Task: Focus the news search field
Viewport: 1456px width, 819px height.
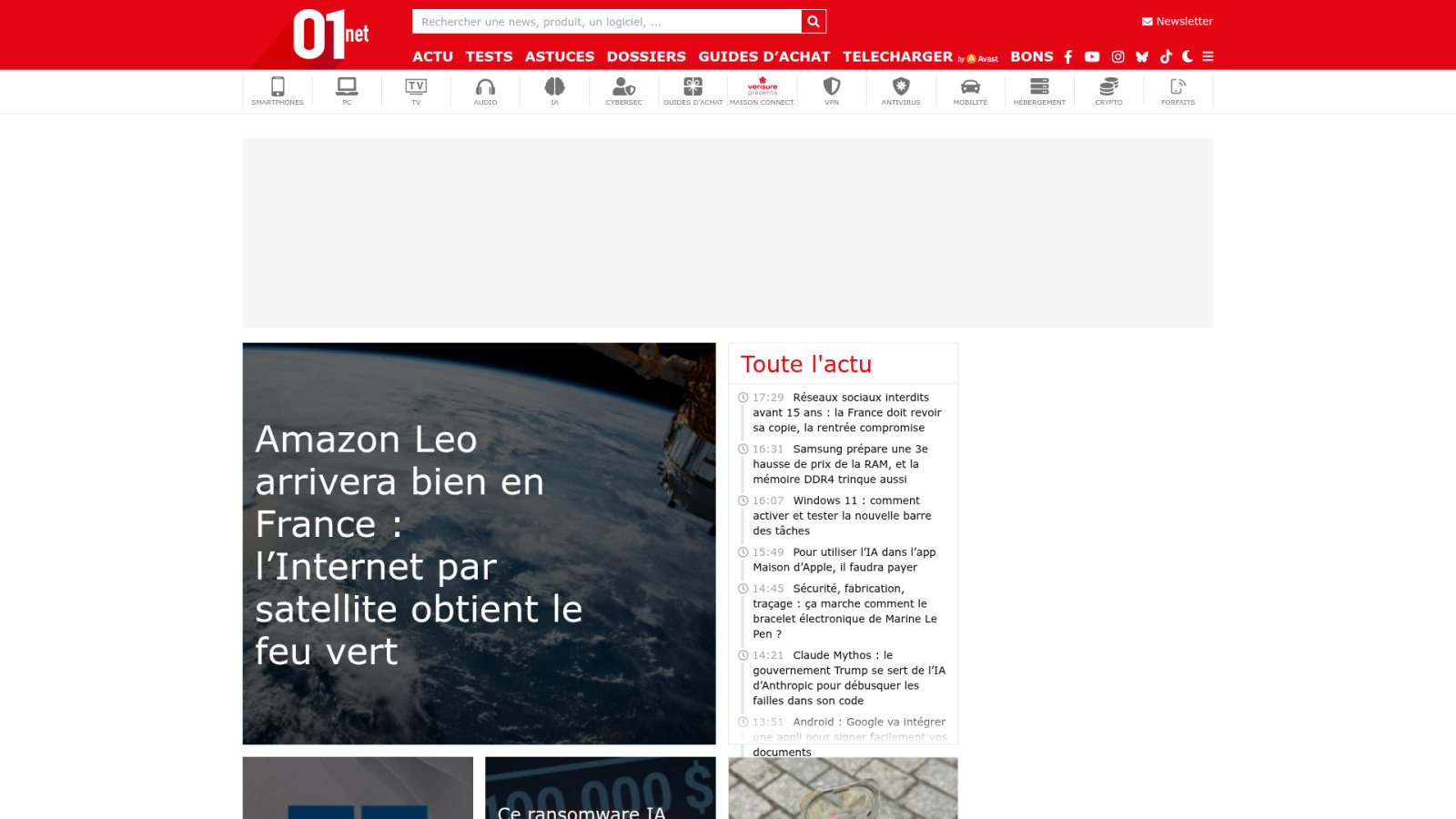Action: (607, 21)
